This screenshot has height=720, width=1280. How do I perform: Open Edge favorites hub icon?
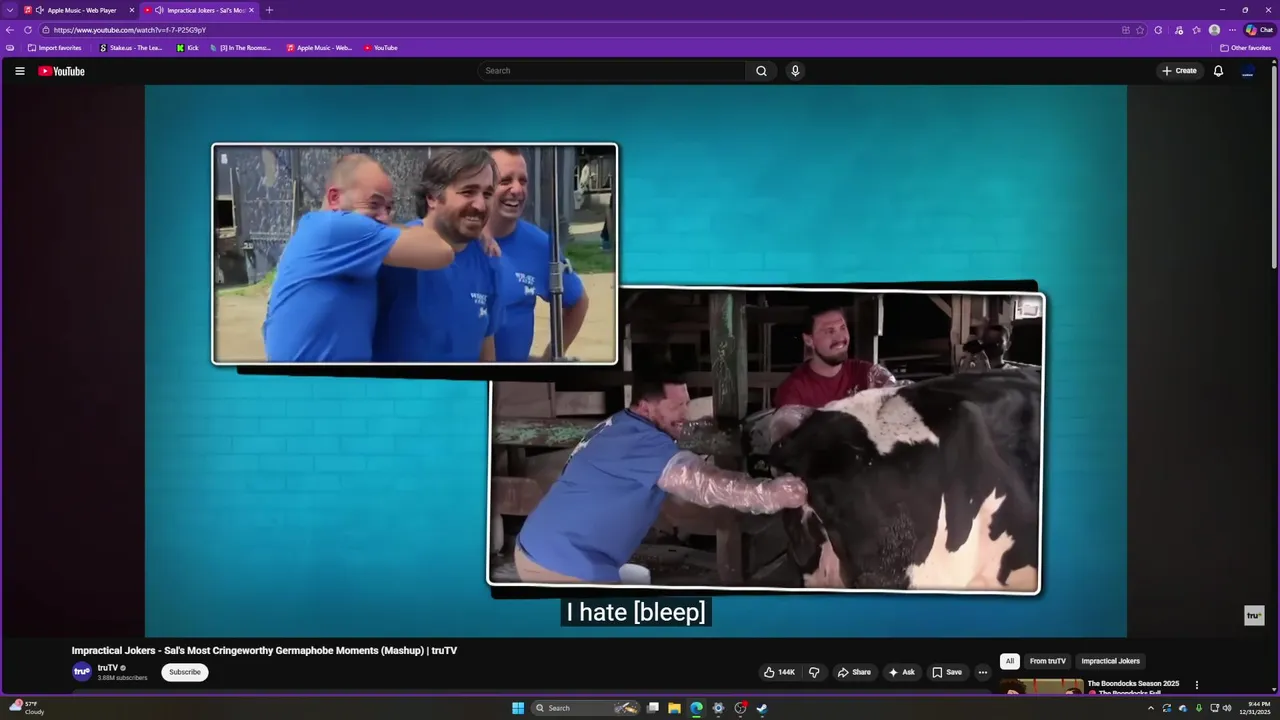[1196, 30]
